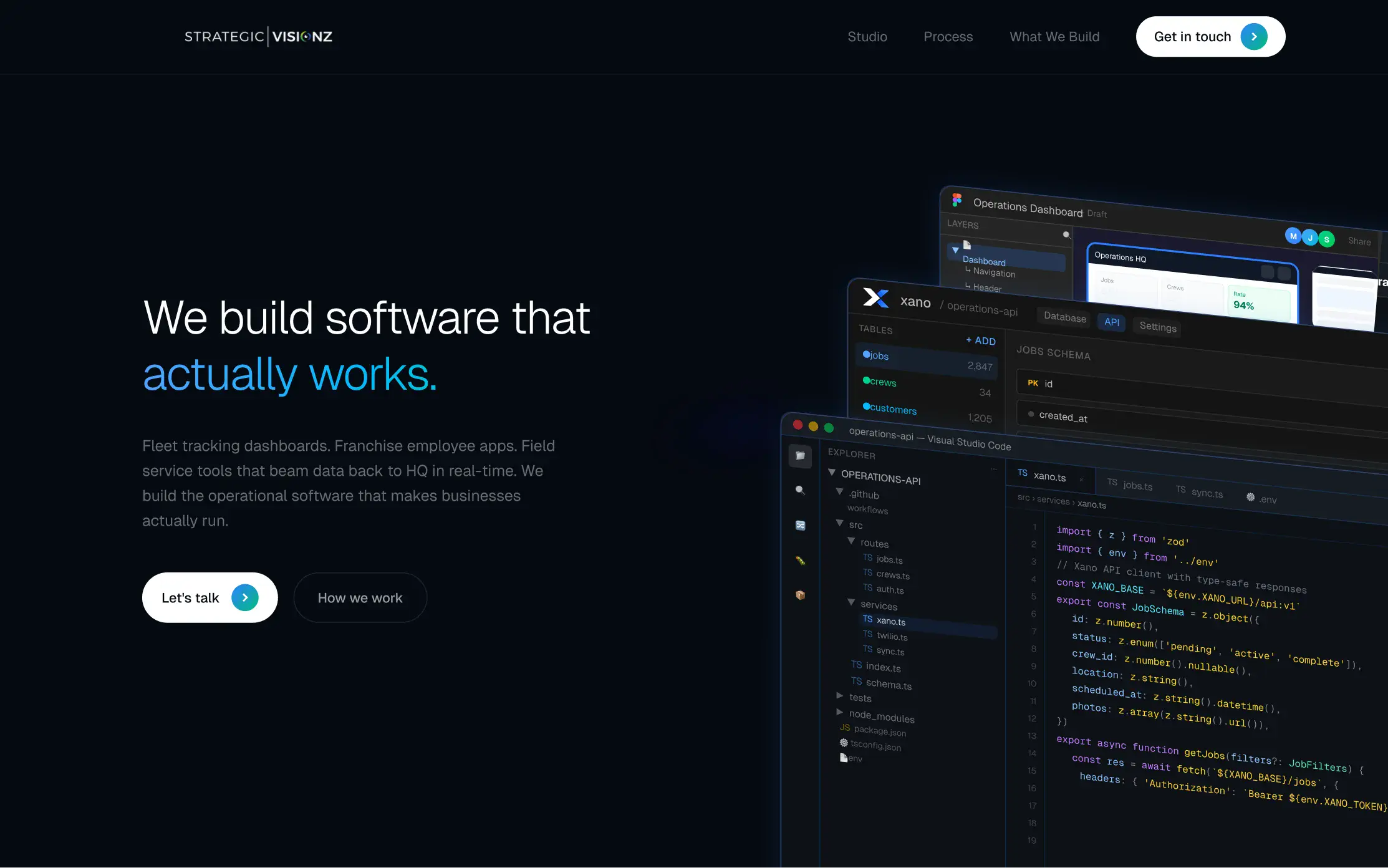Click Process in the site navigation
Viewport: 1388px width, 868px height.
point(948,36)
